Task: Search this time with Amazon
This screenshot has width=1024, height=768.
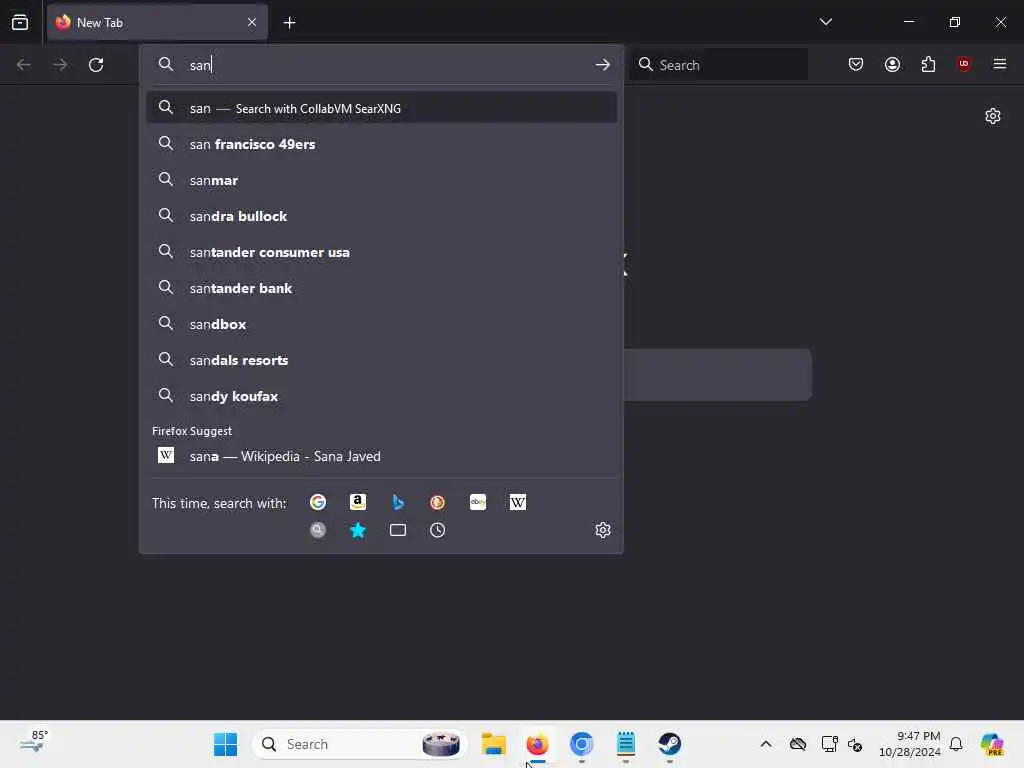Action: [x=358, y=502]
